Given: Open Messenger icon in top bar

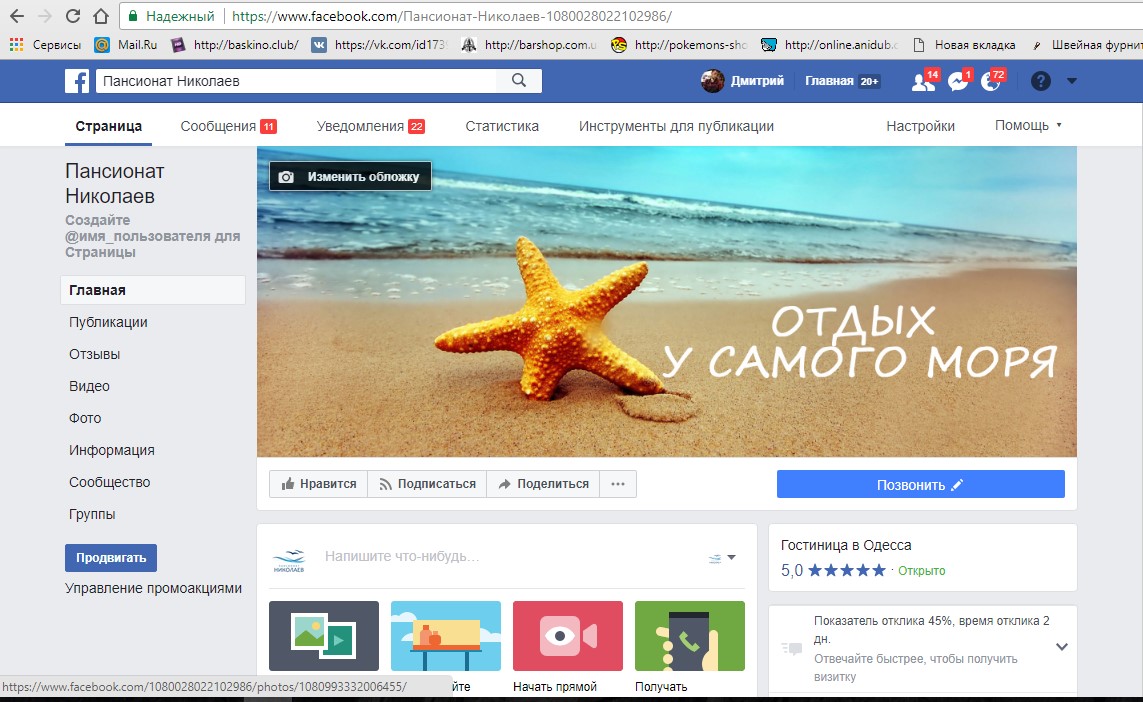Looking at the screenshot, I should (959, 81).
